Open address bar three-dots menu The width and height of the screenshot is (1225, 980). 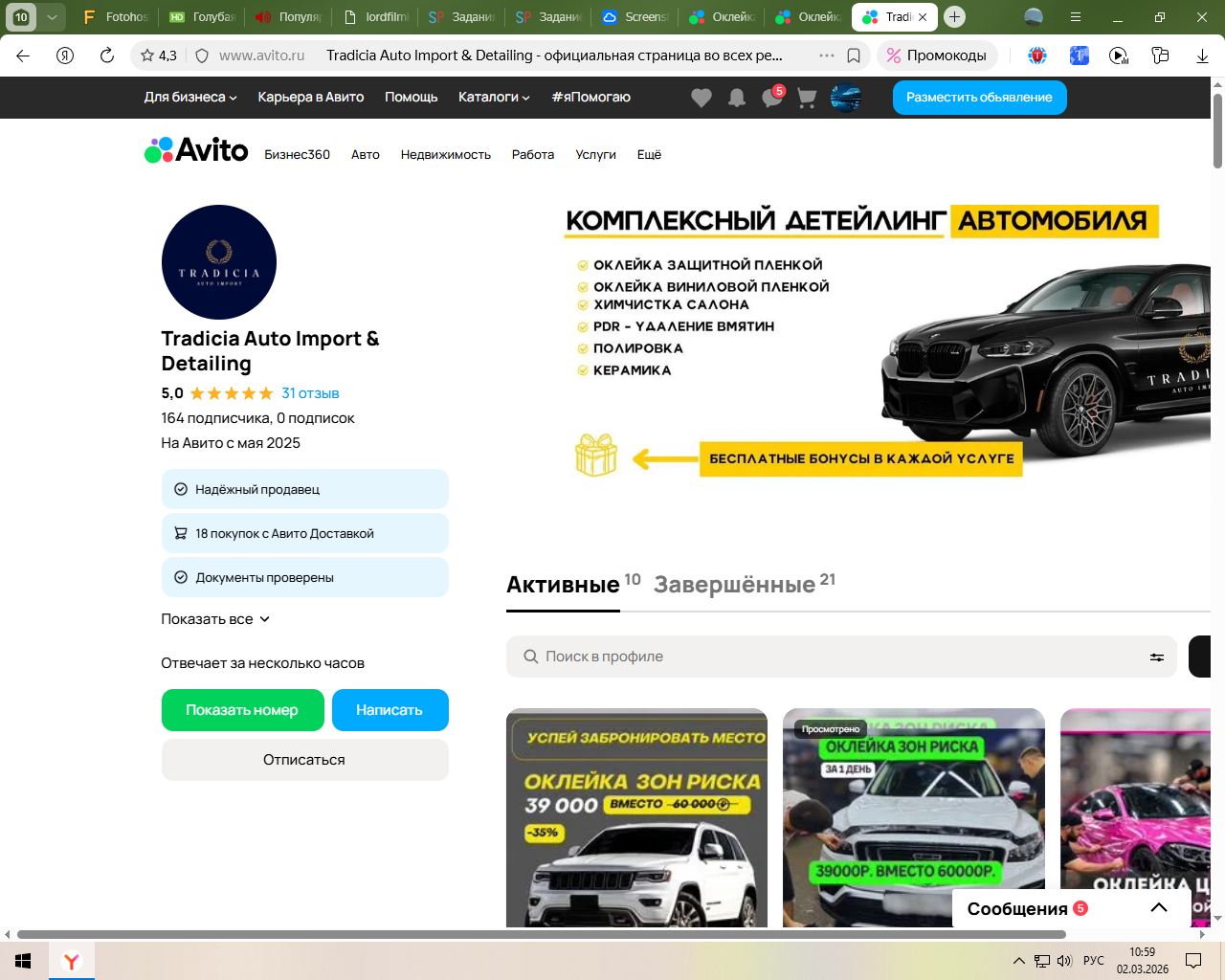coord(827,56)
